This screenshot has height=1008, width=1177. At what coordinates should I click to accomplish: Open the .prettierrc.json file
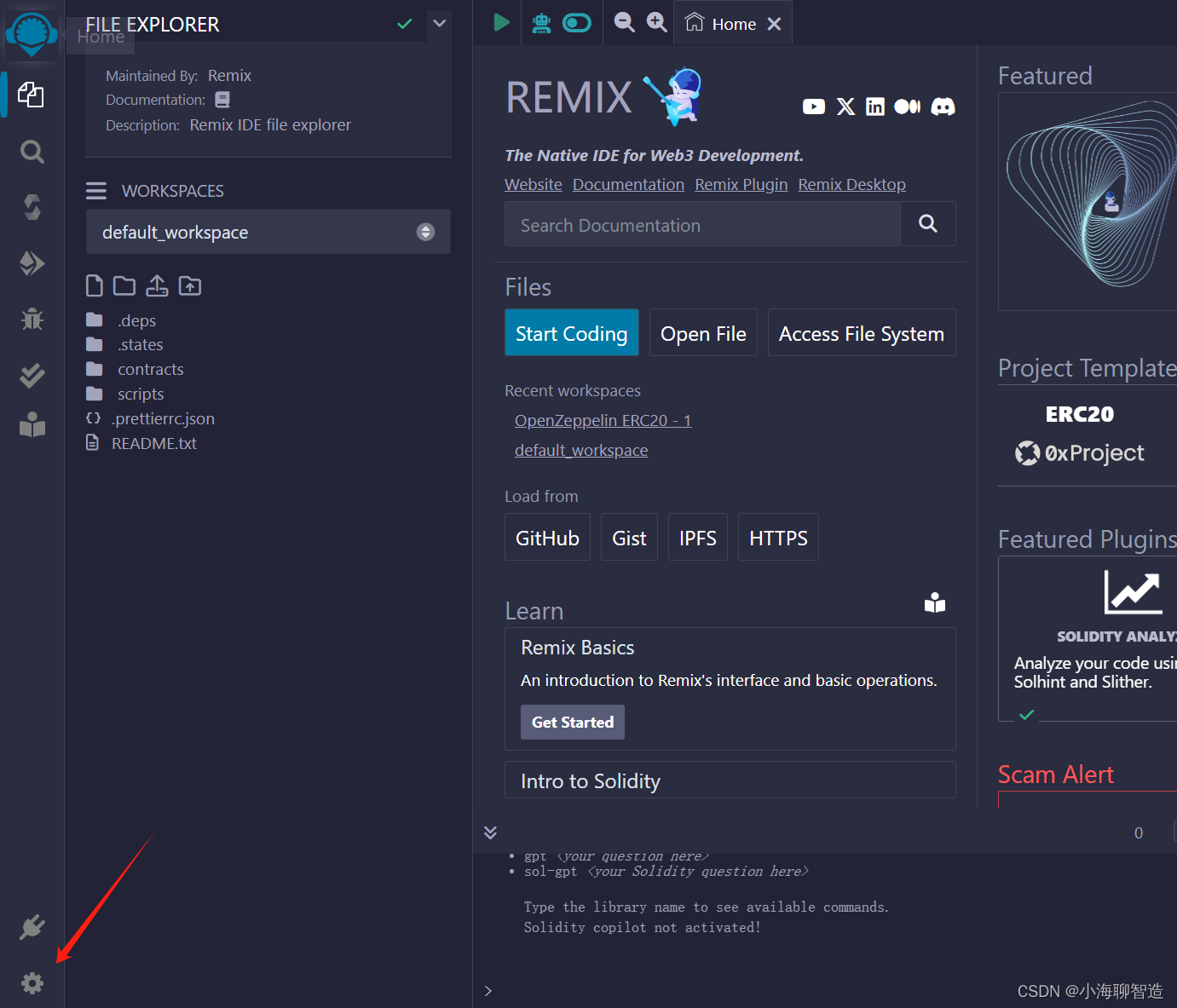[163, 418]
